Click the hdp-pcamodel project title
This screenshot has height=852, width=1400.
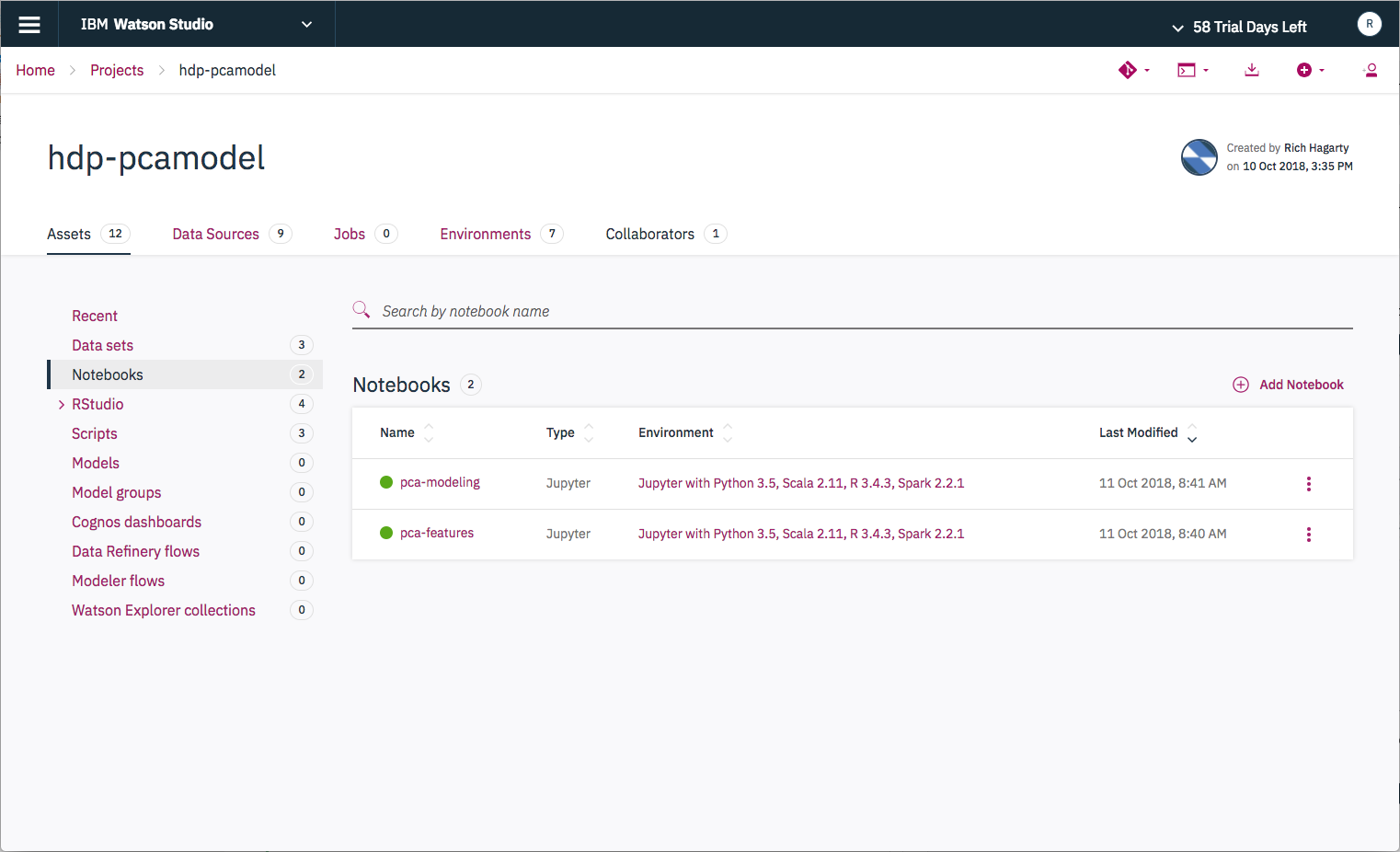tap(156, 158)
